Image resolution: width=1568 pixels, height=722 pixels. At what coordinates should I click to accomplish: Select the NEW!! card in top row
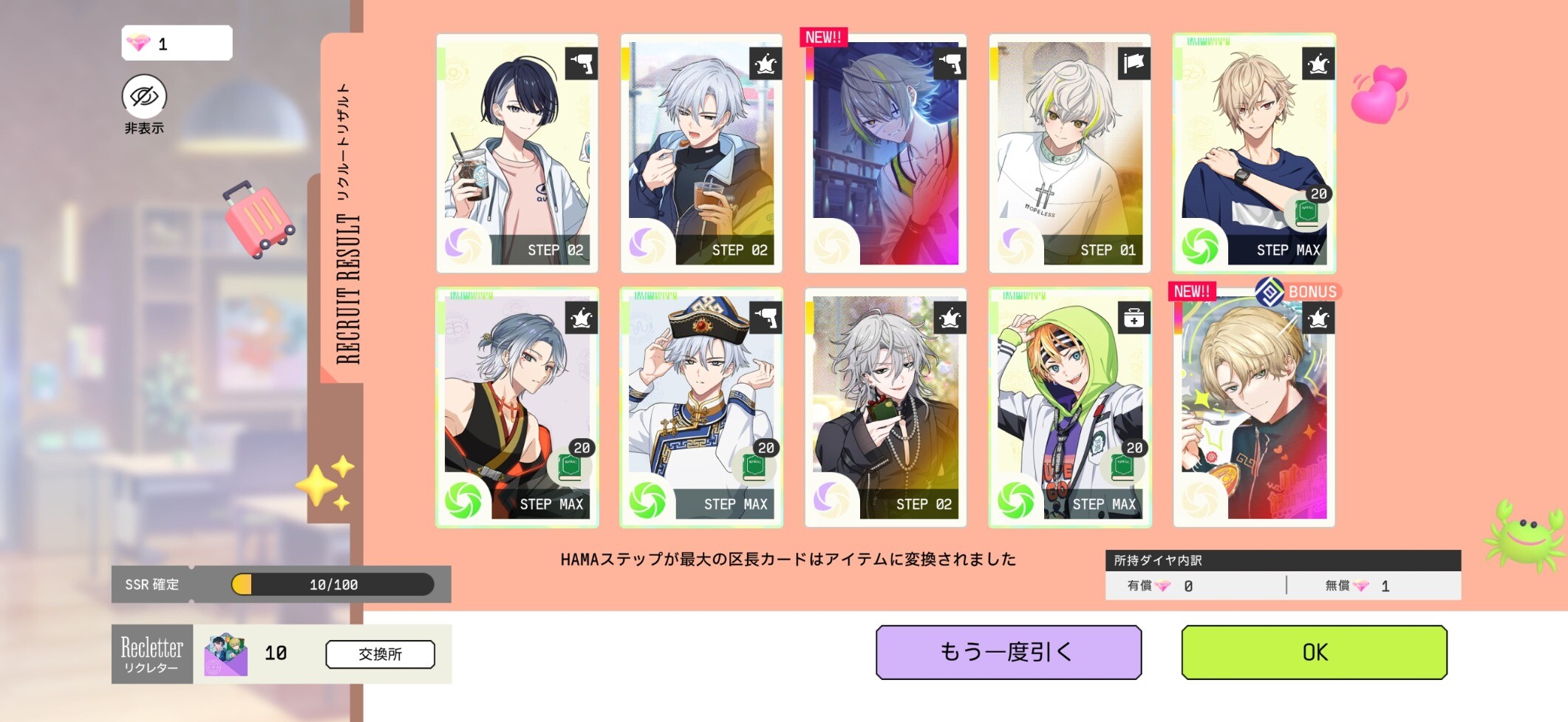pyautogui.click(x=885, y=153)
